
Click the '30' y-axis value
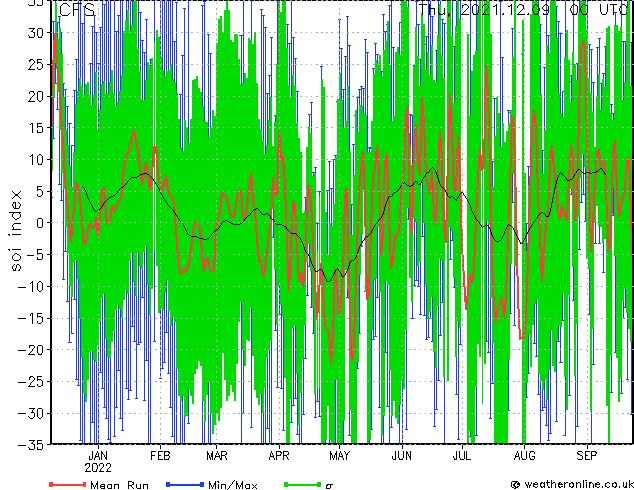point(36,33)
